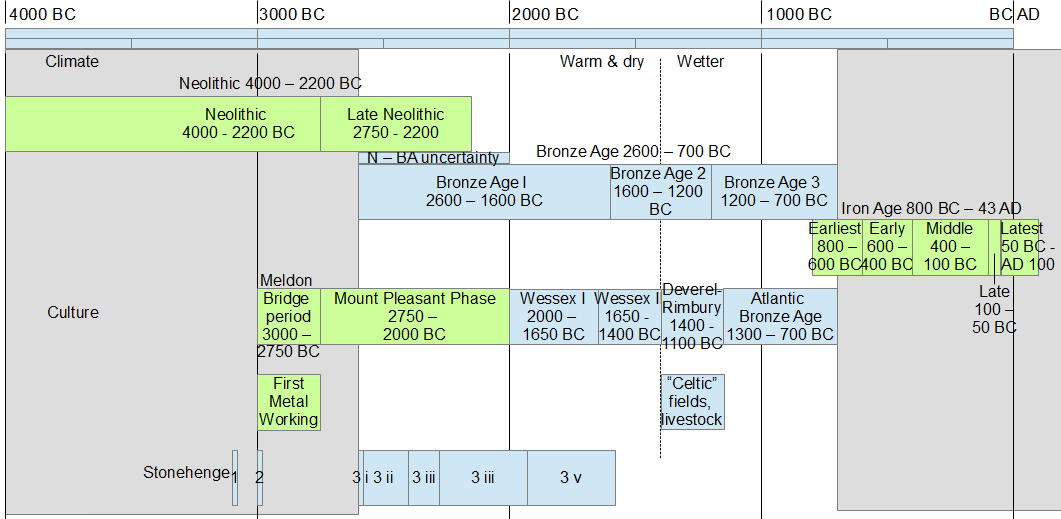Click the Late Neolithic 2750 - 2200 block

(396, 124)
